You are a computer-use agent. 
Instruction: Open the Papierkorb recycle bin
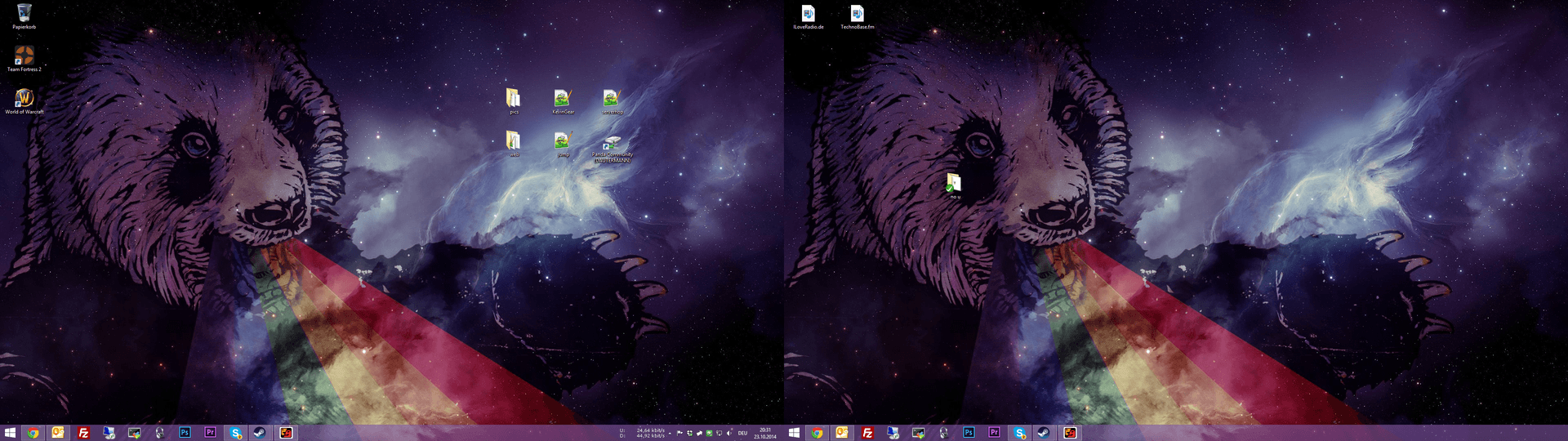[24, 14]
